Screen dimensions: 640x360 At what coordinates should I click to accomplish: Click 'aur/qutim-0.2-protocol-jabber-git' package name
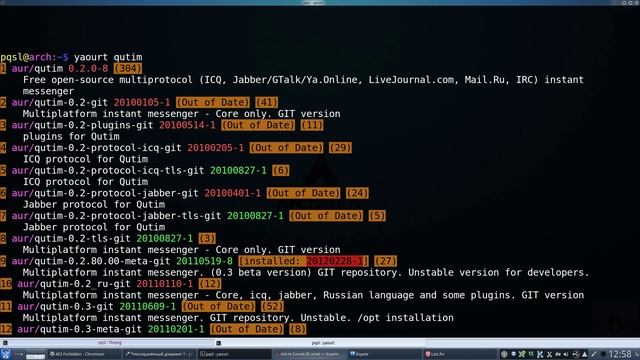coord(105,193)
